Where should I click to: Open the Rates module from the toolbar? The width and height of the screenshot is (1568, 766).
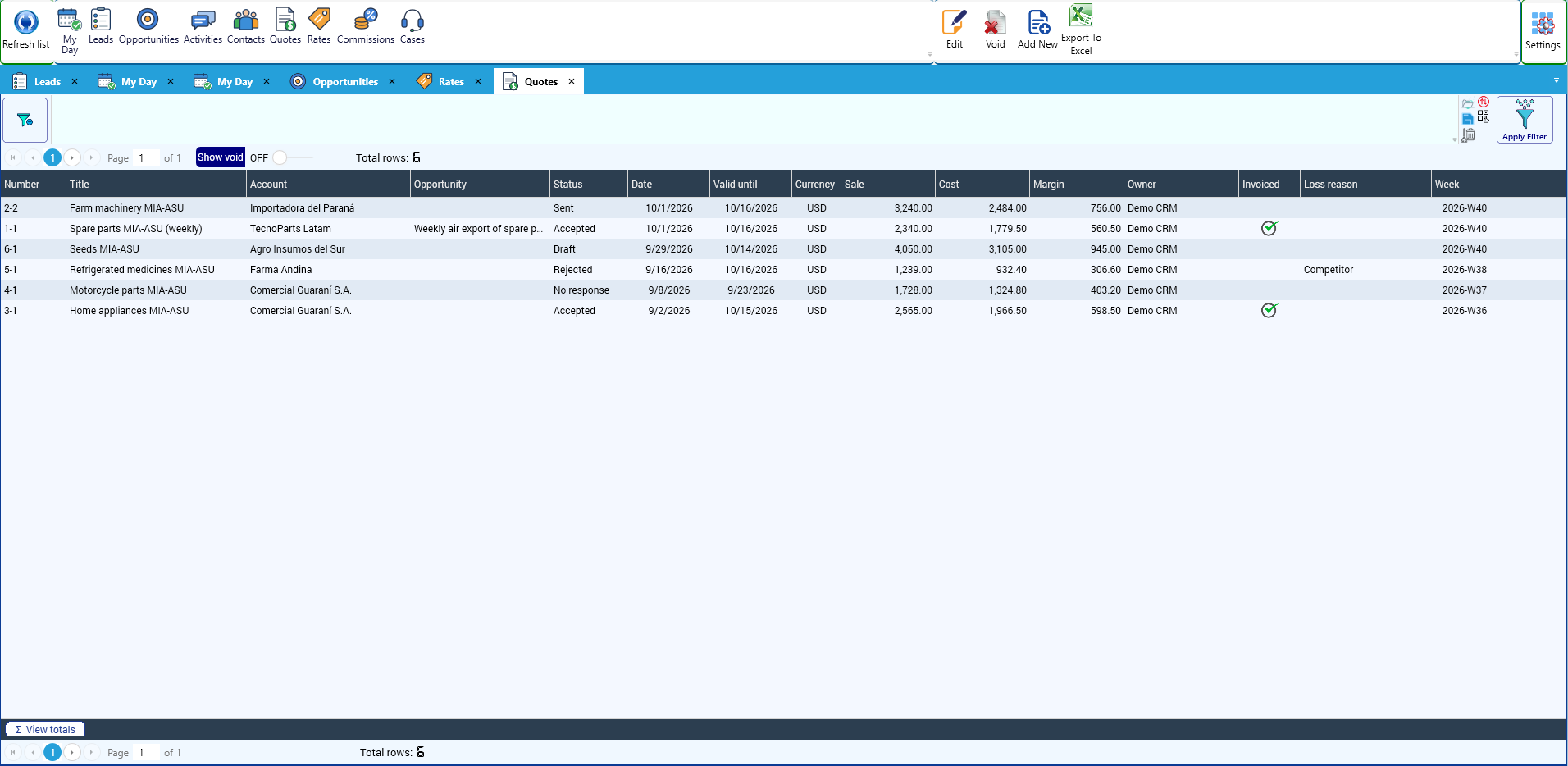(319, 26)
